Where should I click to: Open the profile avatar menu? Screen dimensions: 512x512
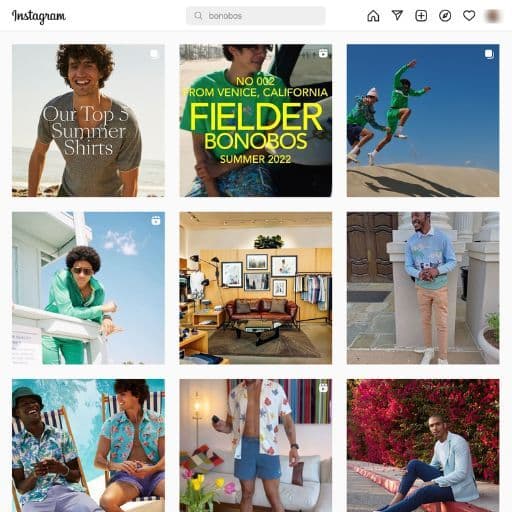tap(493, 16)
